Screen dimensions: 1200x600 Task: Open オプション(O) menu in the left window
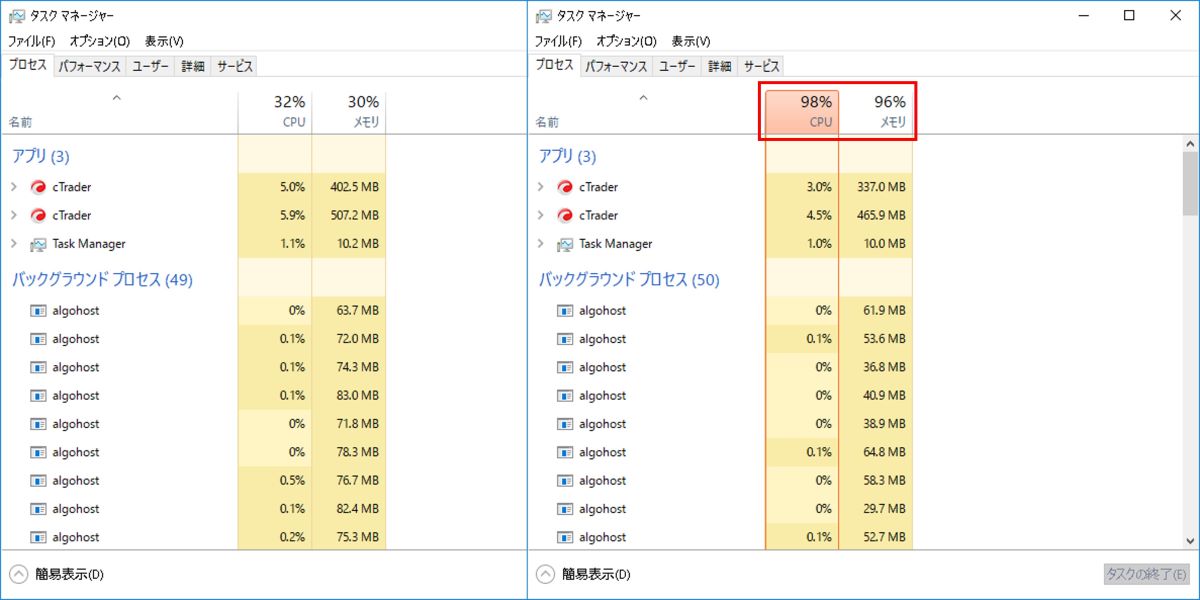tap(100, 41)
